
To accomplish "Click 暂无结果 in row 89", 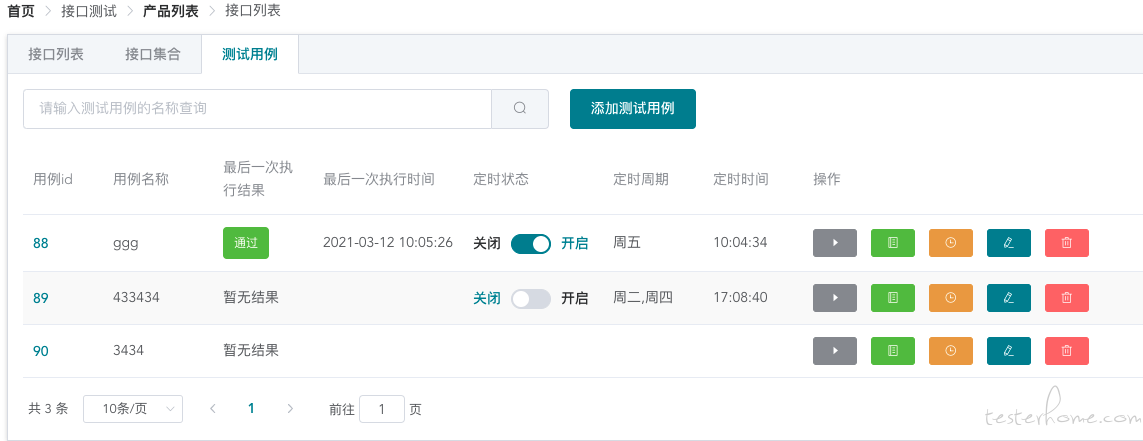I will (251, 297).
